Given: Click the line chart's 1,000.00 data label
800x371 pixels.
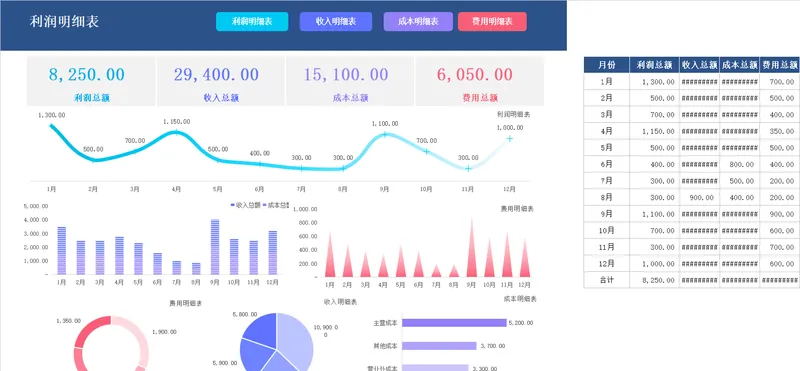Looking at the screenshot, I should [x=510, y=128].
